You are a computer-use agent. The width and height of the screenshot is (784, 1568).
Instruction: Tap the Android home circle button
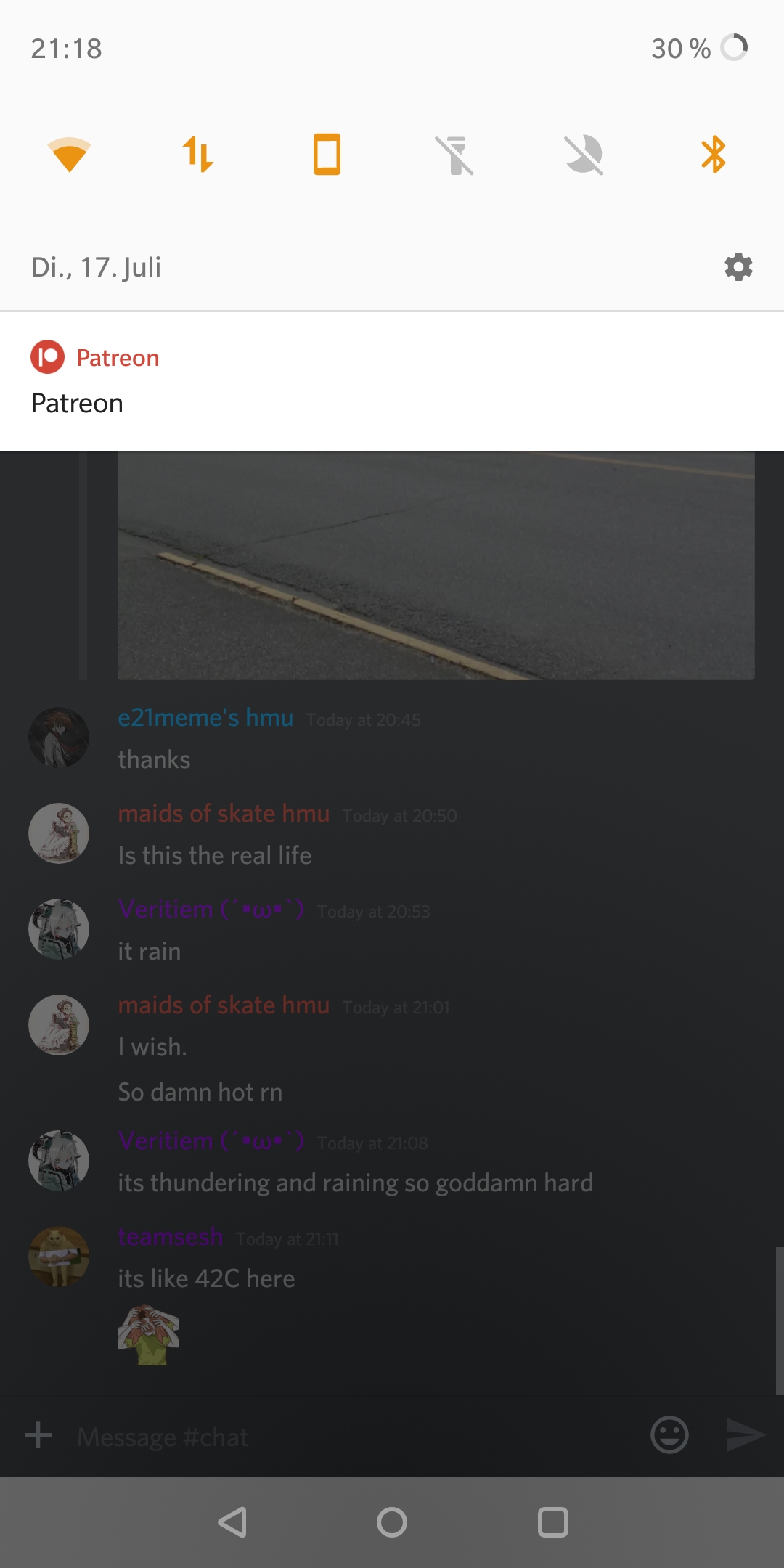(x=392, y=1522)
